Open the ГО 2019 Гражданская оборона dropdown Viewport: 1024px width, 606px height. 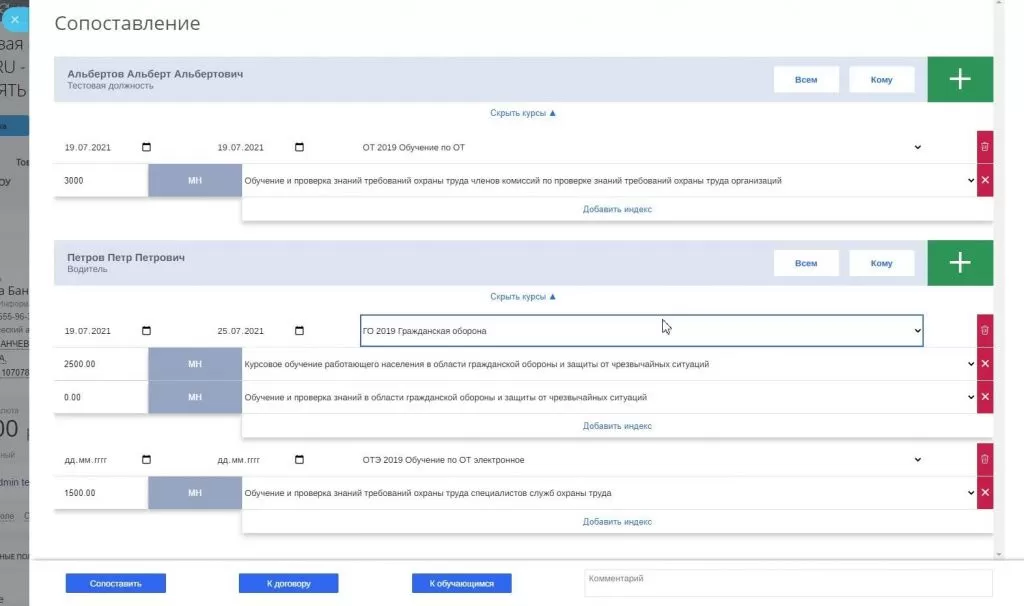tap(641, 331)
